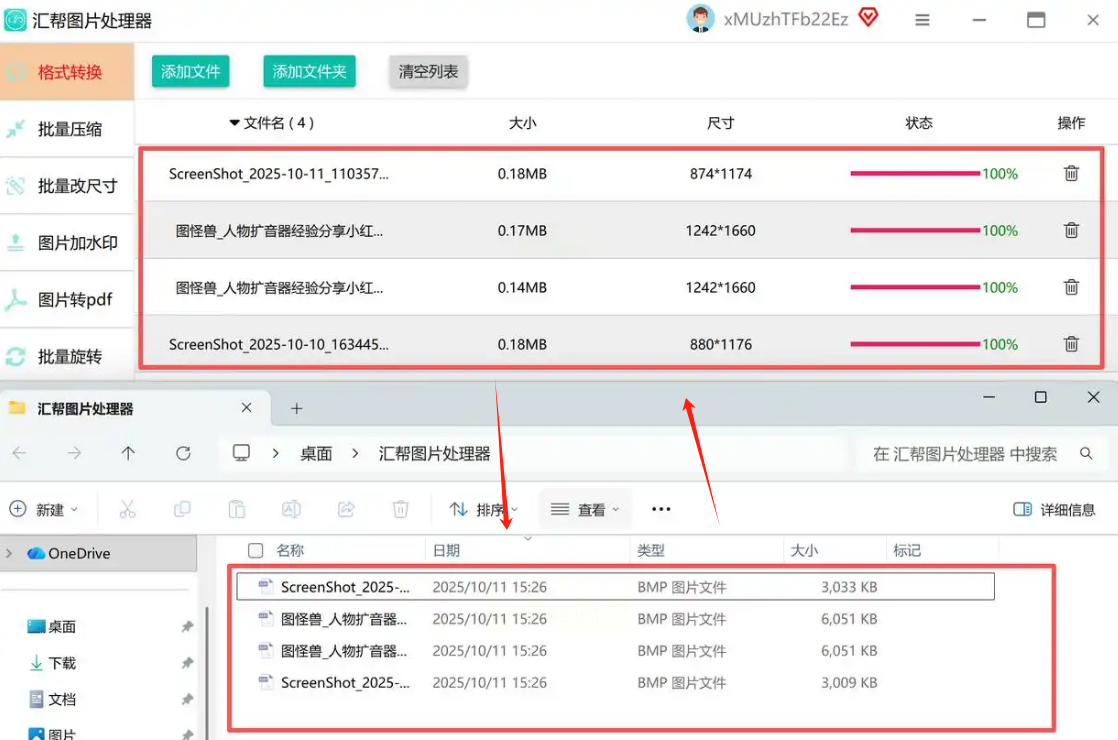The width and height of the screenshot is (1118, 740).
Task: Open the hamburger menu in 汇帮 title bar
Action: pyautogui.click(x=922, y=20)
